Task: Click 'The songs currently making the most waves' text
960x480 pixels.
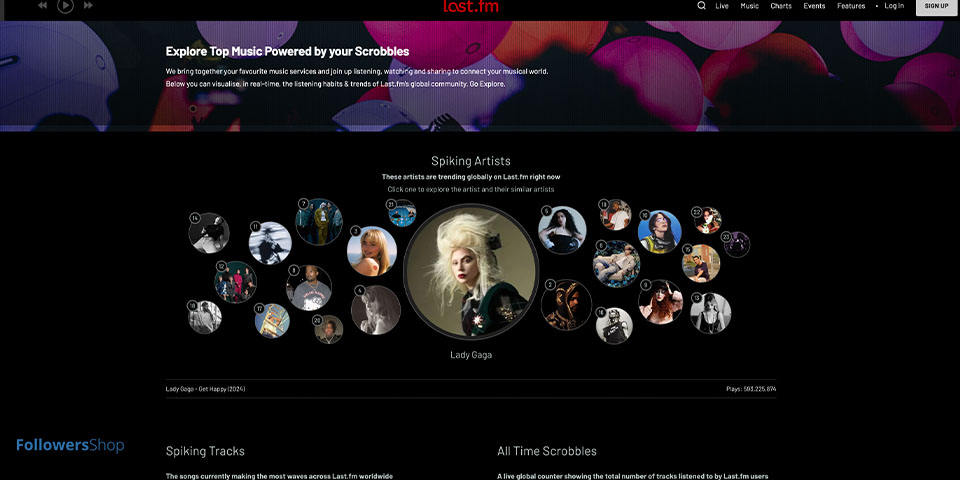Action: [x=279, y=476]
